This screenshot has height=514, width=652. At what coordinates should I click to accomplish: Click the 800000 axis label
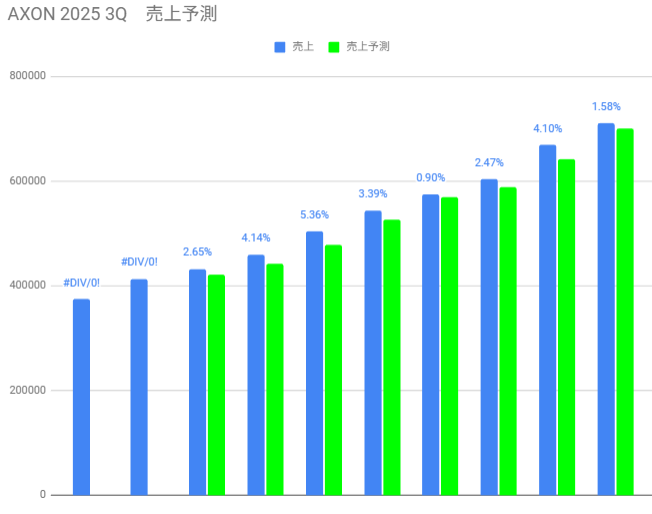(27, 76)
